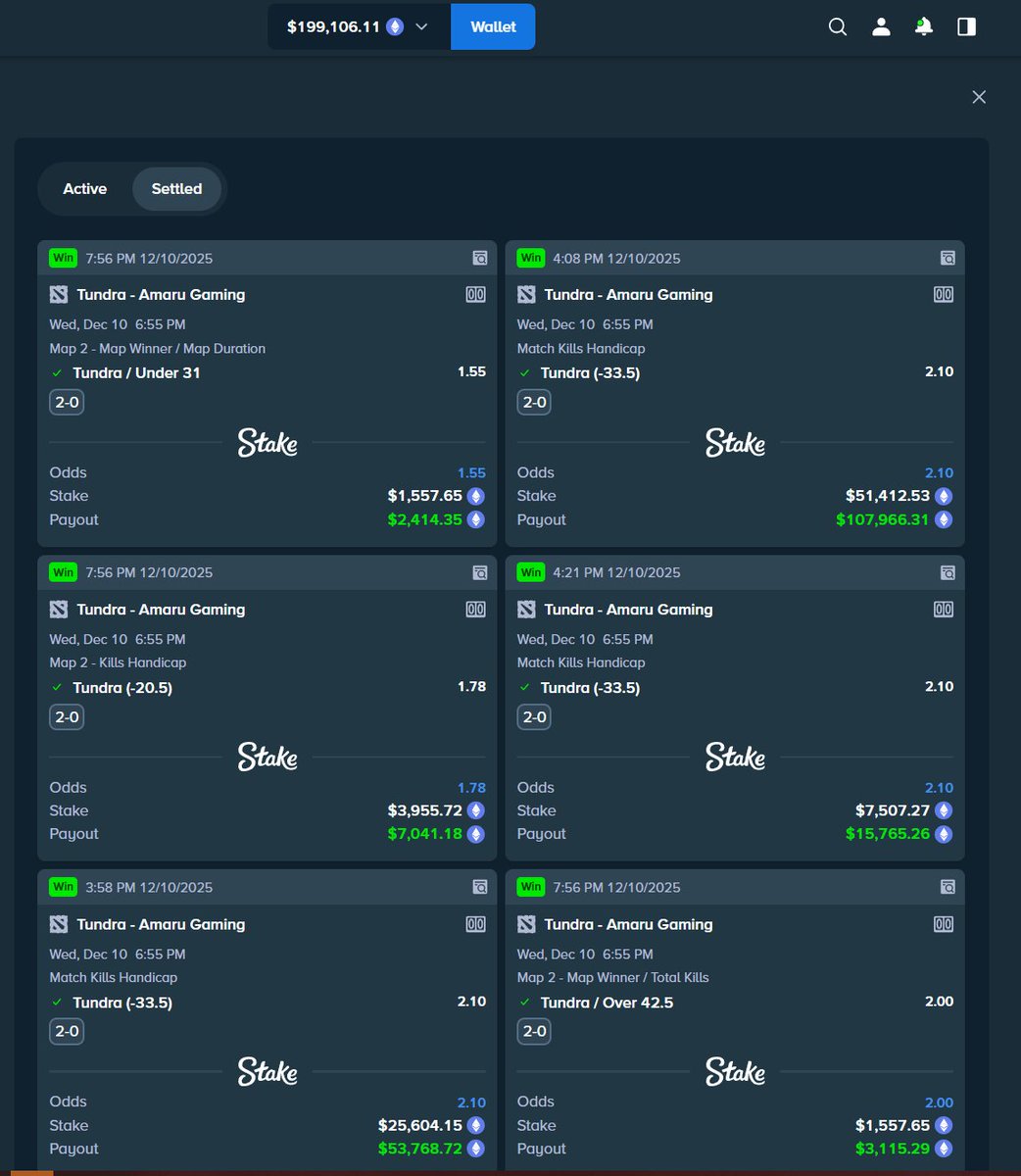Toggle the right side panel icon

point(965,26)
